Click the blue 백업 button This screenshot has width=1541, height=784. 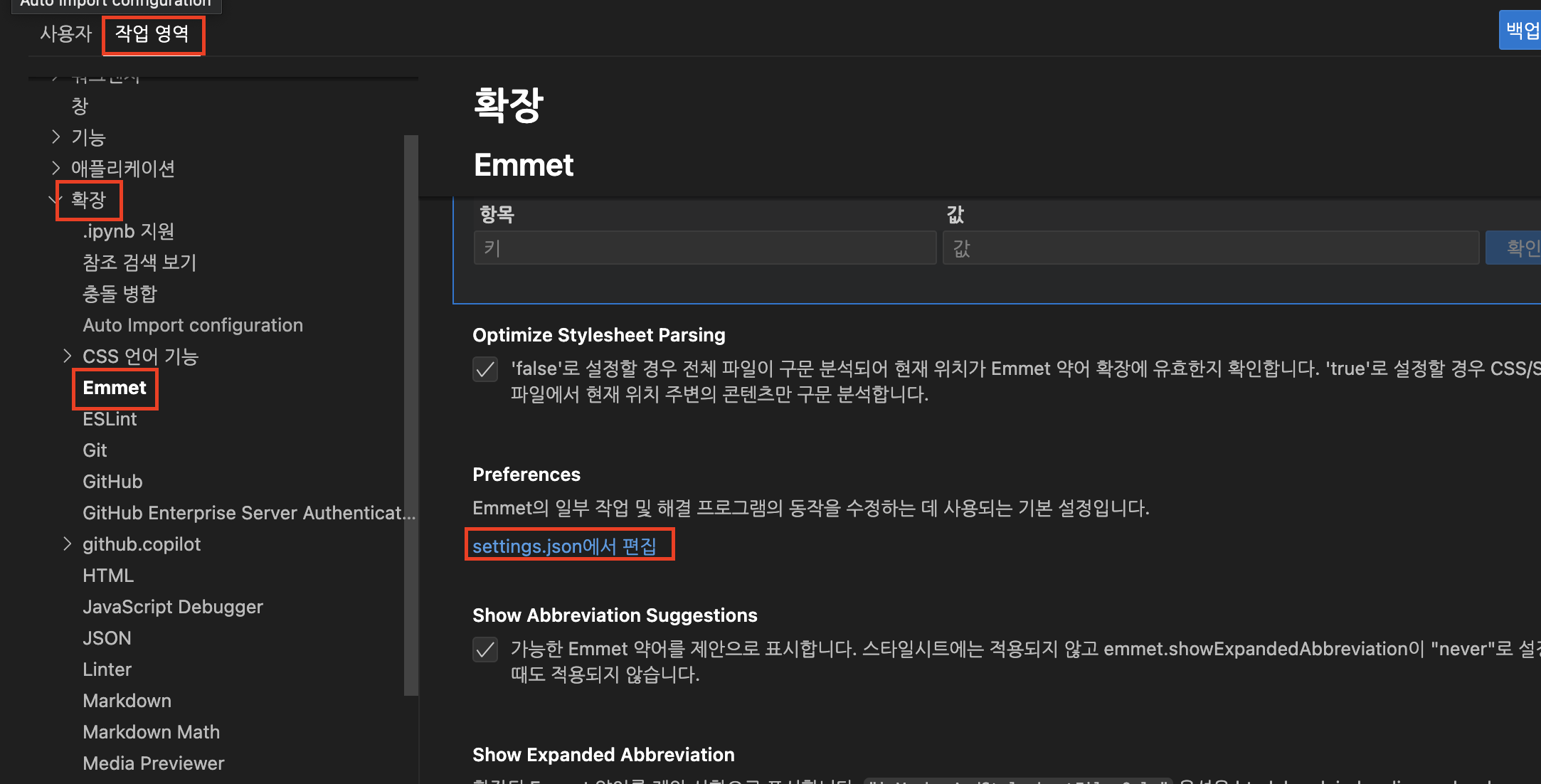click(1521, 30)
